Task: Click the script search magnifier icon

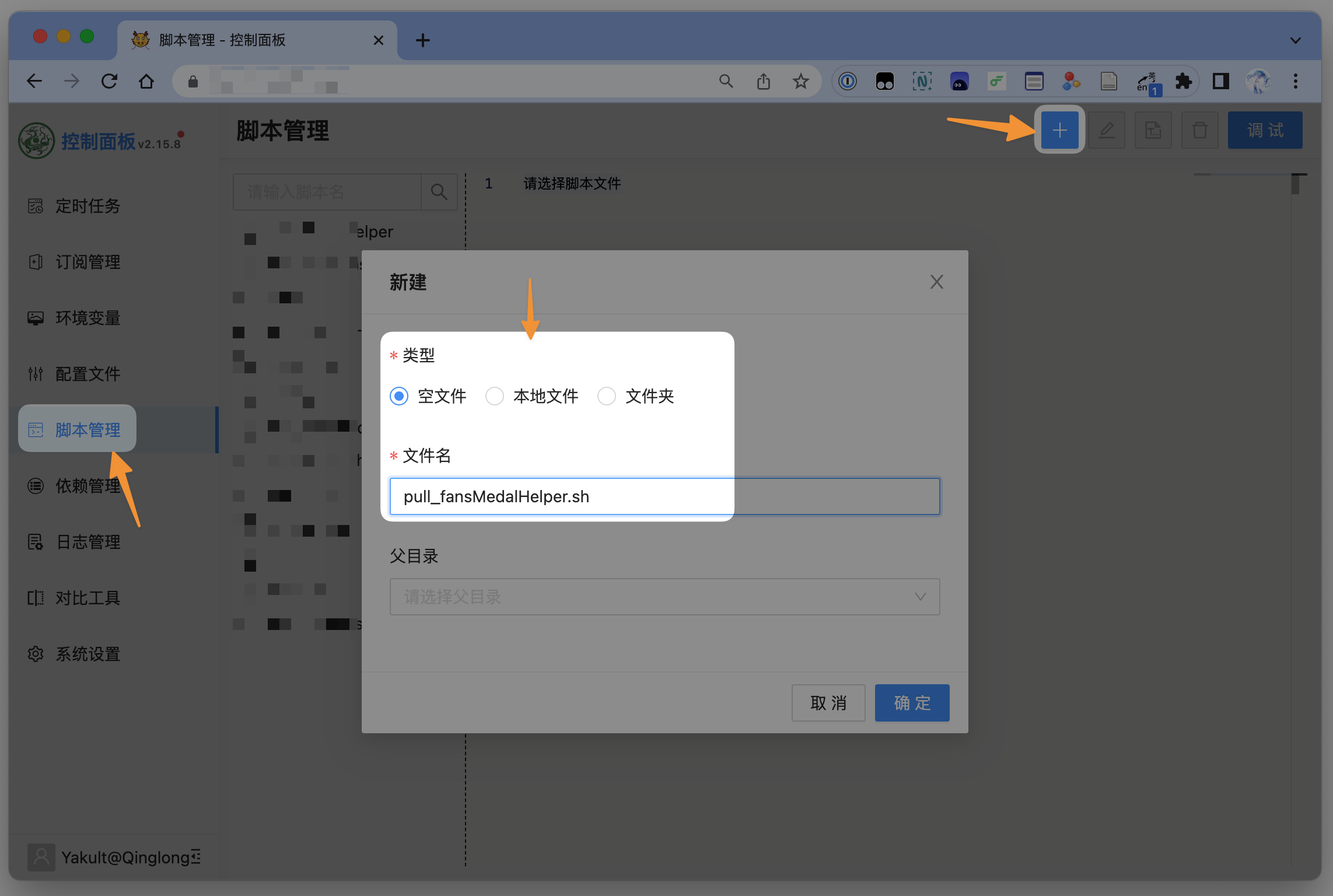Action: point(439,192)
